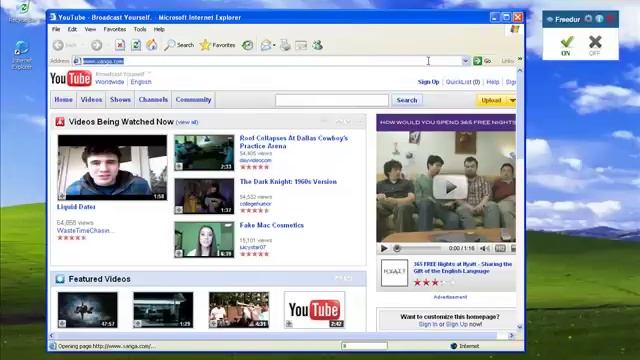Switch to the Videos tab

[91, 100]
